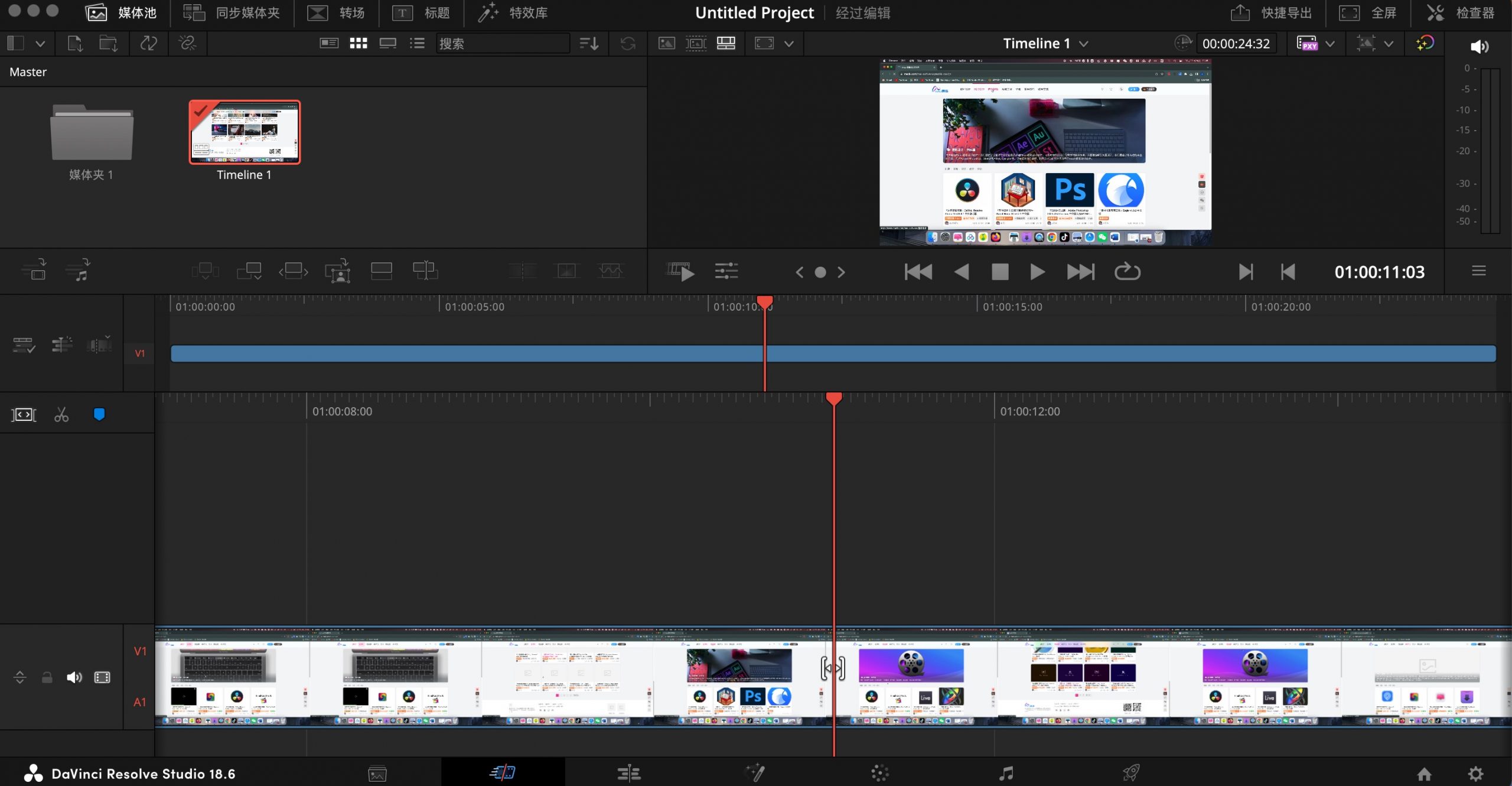Open the Timeline 1 dropdown

click(x=1083, y=43)
